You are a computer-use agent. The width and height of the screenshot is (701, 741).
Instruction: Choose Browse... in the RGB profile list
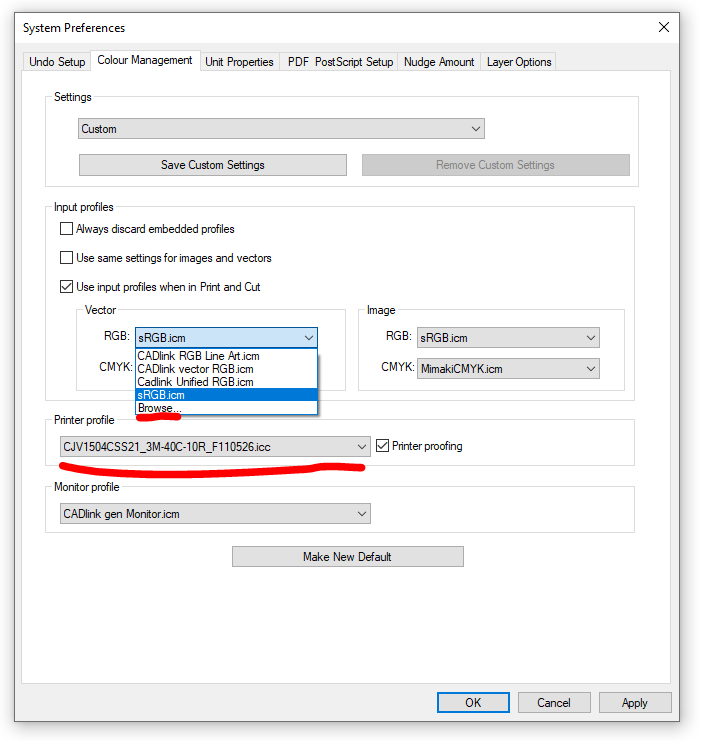226,407
